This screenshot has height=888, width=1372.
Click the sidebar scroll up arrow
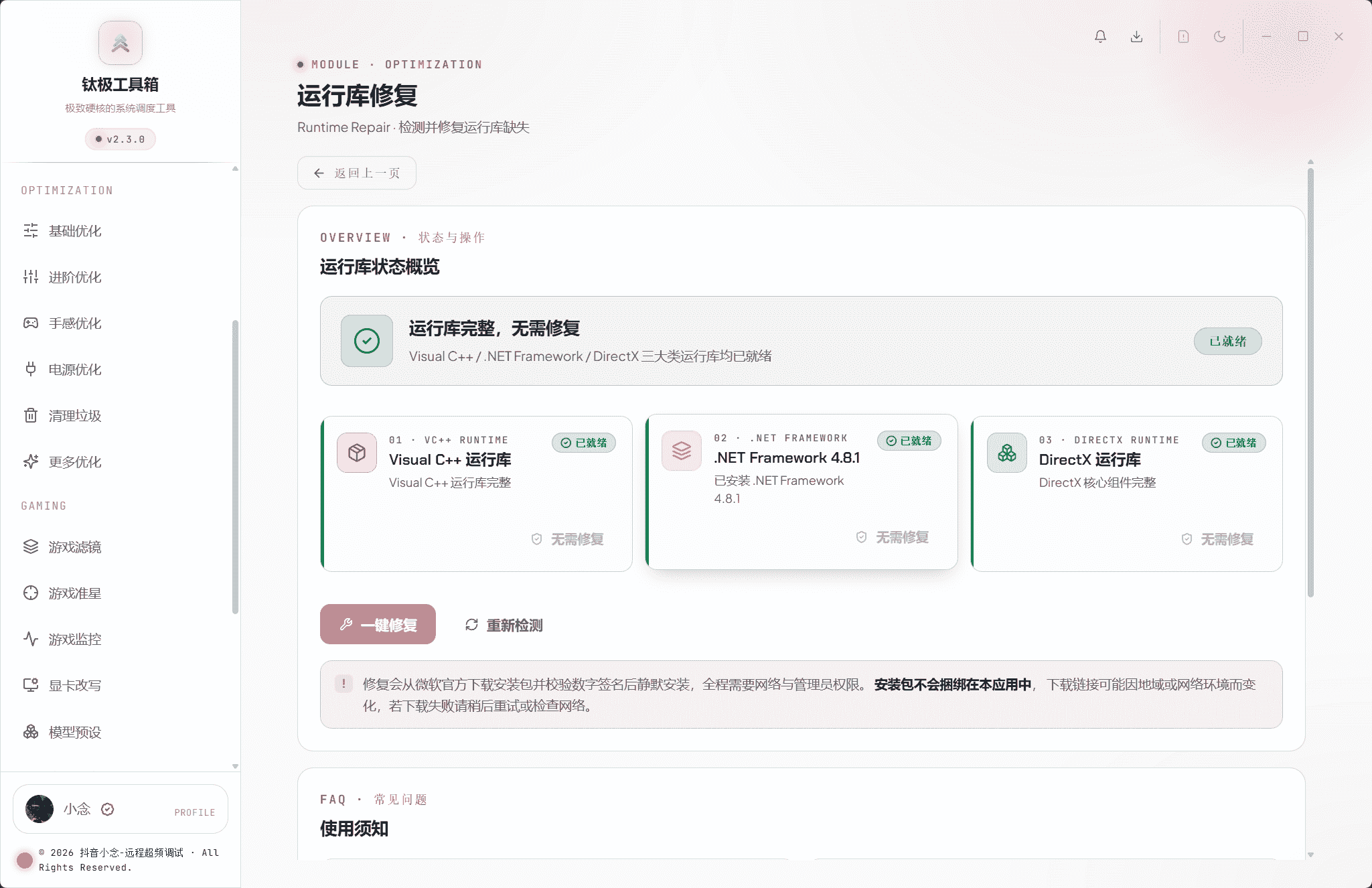click(235, 169)
